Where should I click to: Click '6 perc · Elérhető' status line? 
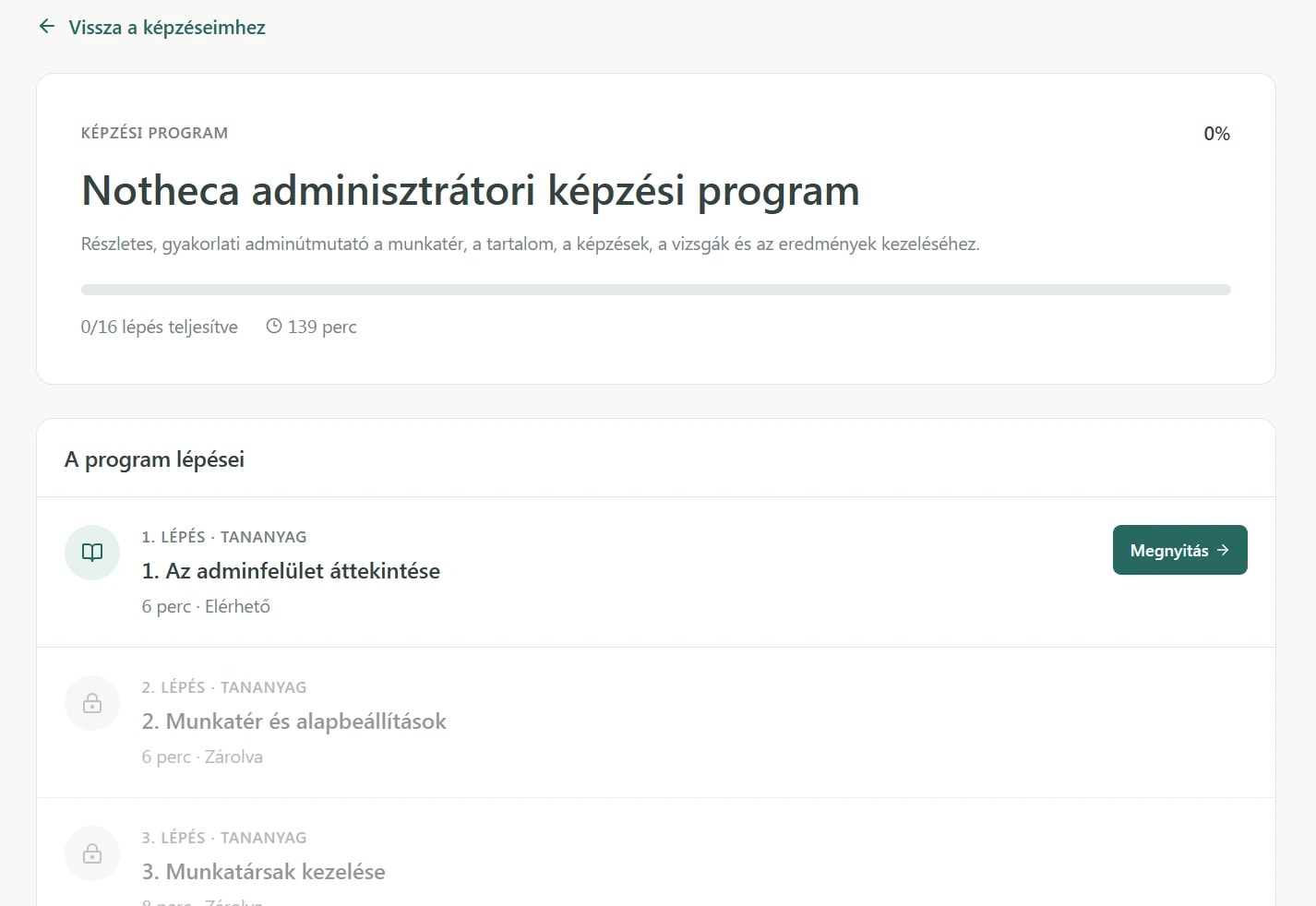pos(206,606)
